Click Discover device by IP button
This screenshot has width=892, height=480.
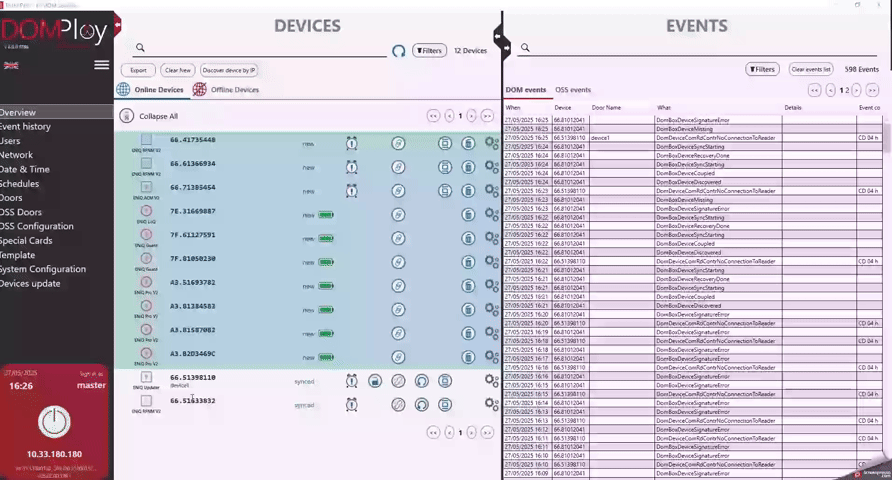[229, 70]
